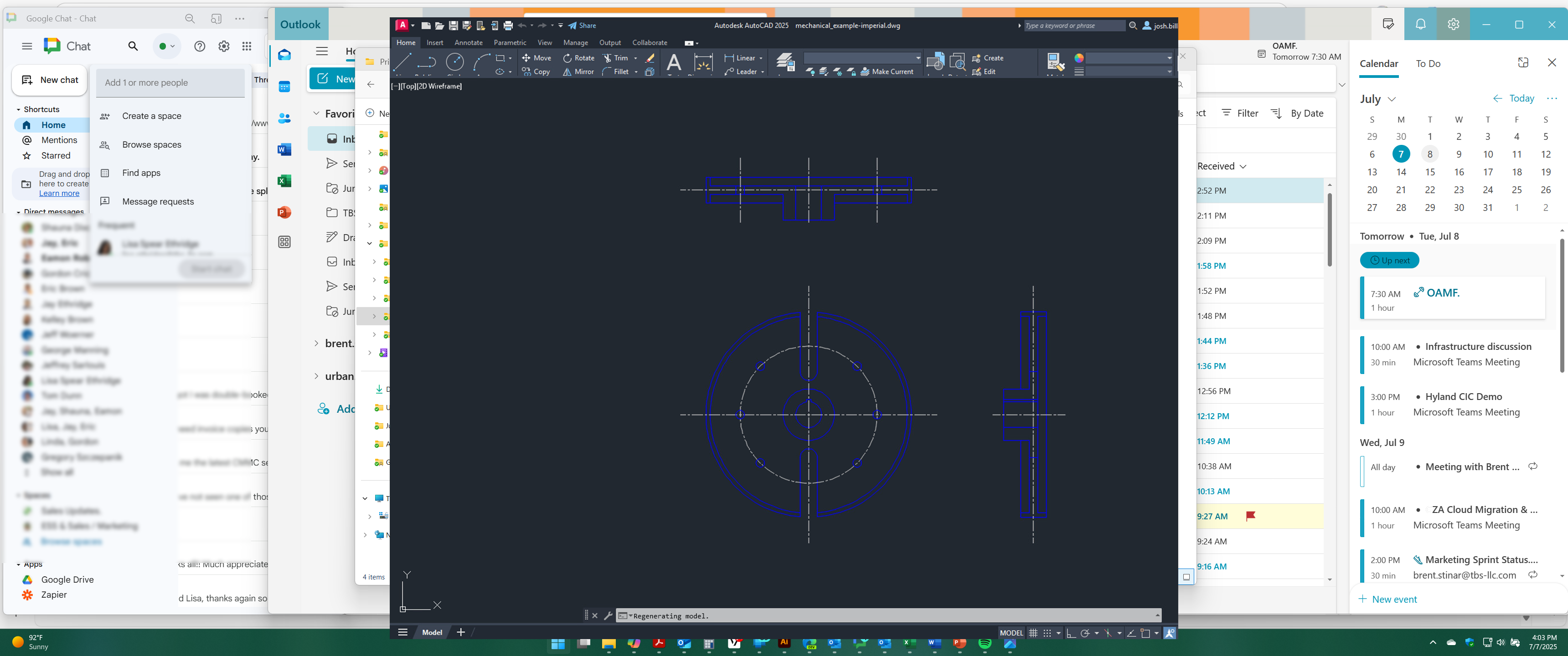Viewport: 1568px width, 656px height.
Task: Toggle AutoCAD isometric drafting
Action: (1108, 633)
